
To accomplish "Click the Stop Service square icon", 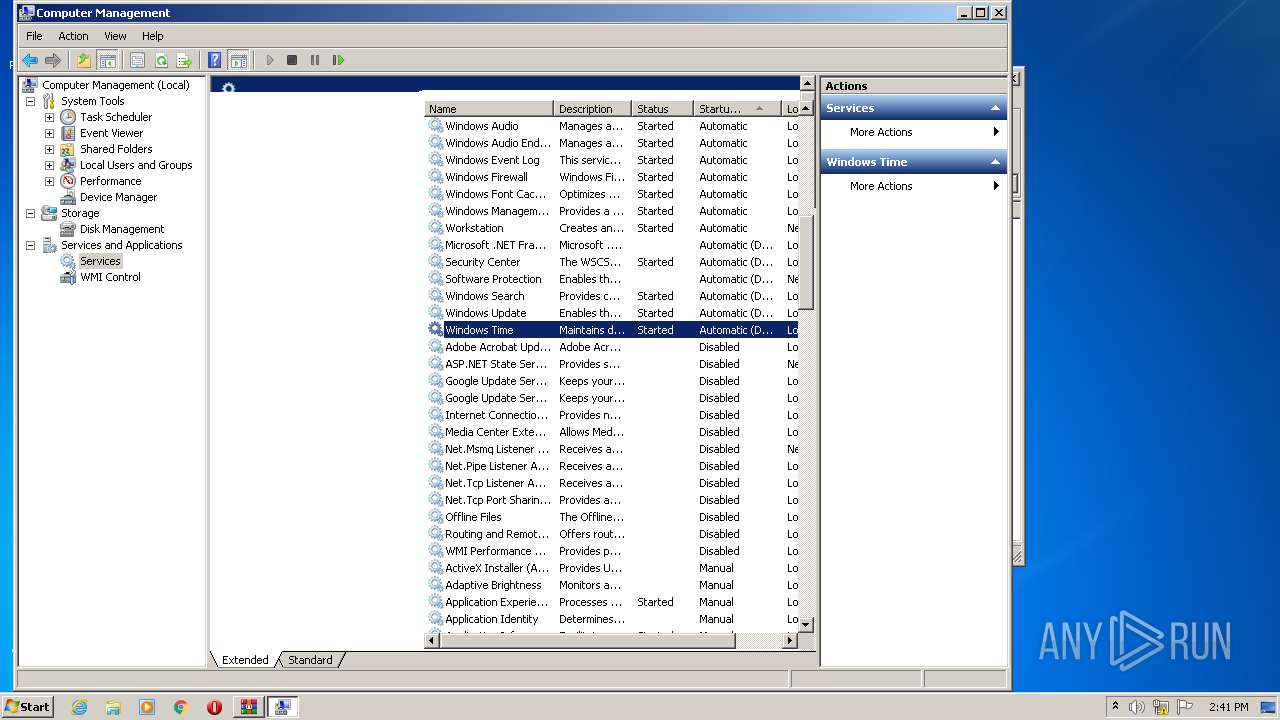I will pos(292,60).
